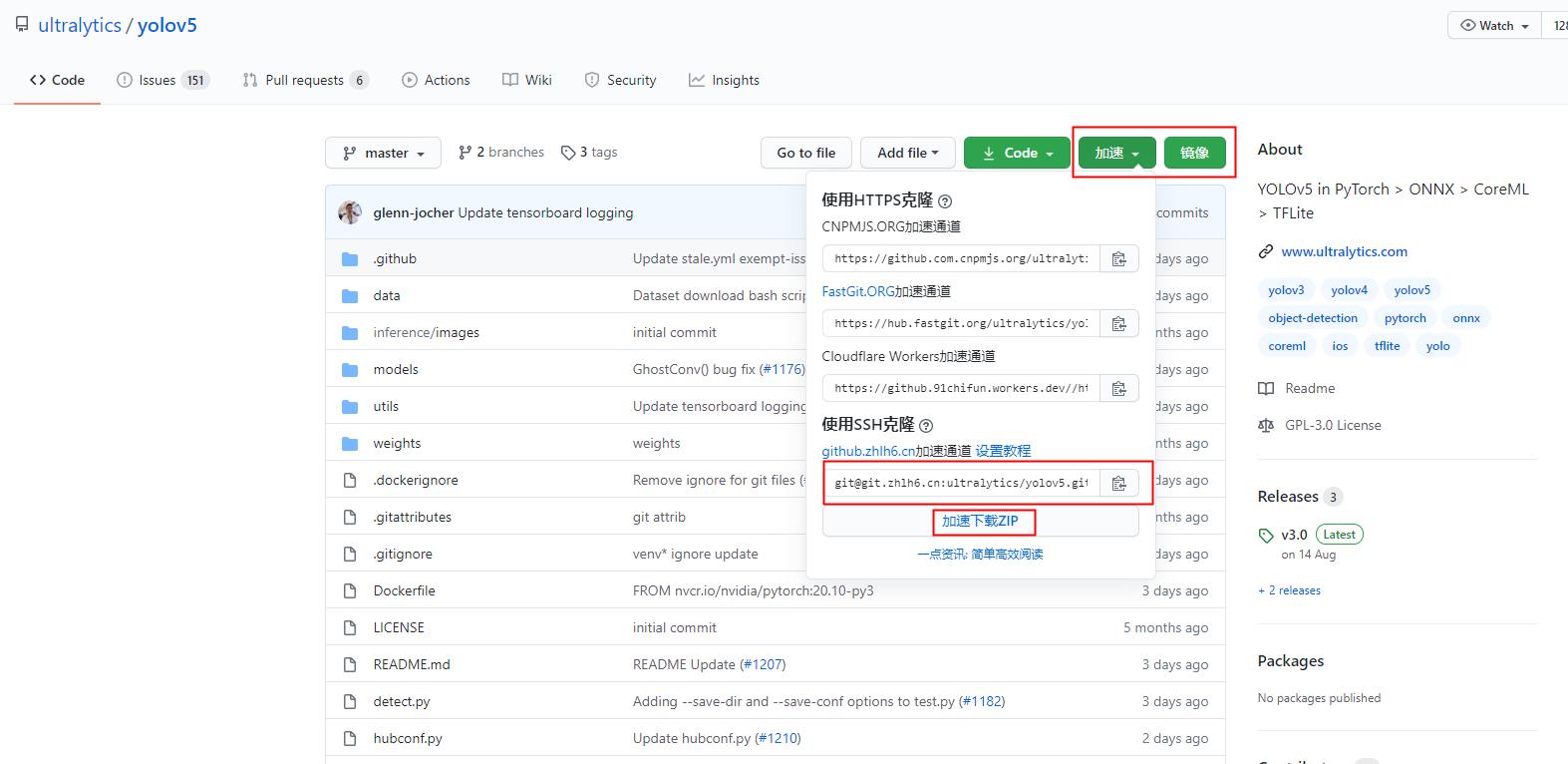Open help icon beside 使用HTTPS克隆
The height and width of the screenshot is (764, 1568).
coord(945,200)
